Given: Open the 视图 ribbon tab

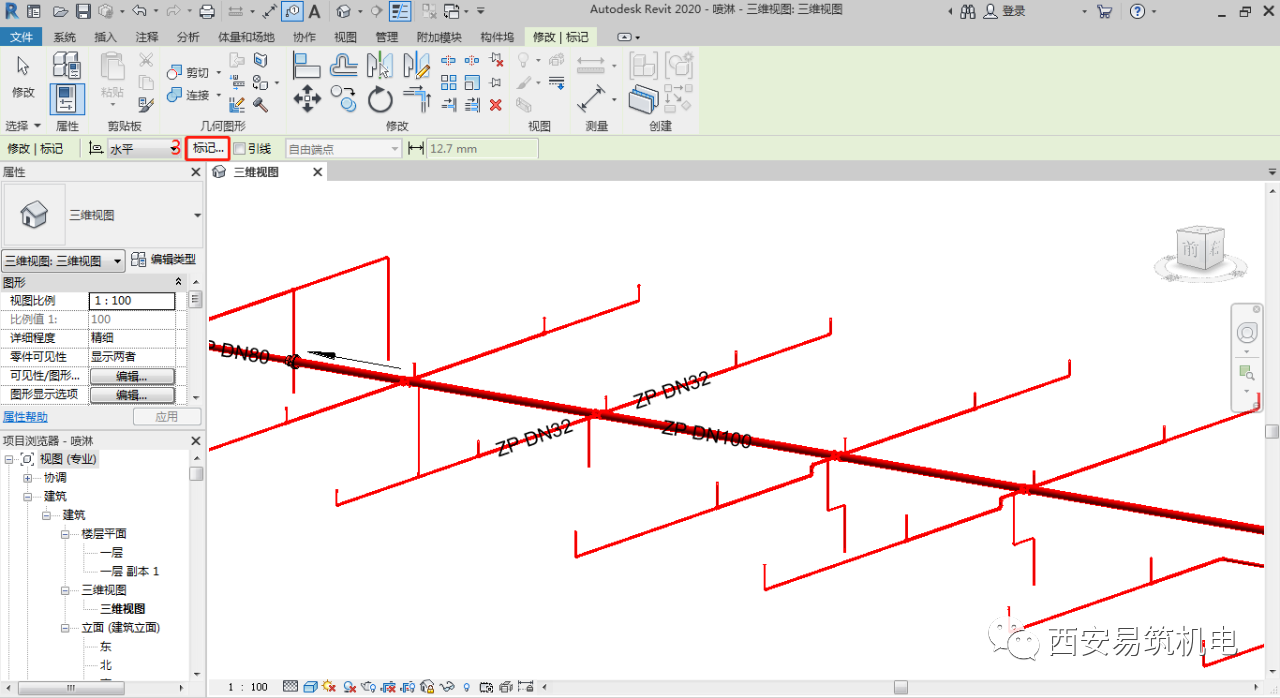Looking at the screenshot, I should (x=345, y=37).
